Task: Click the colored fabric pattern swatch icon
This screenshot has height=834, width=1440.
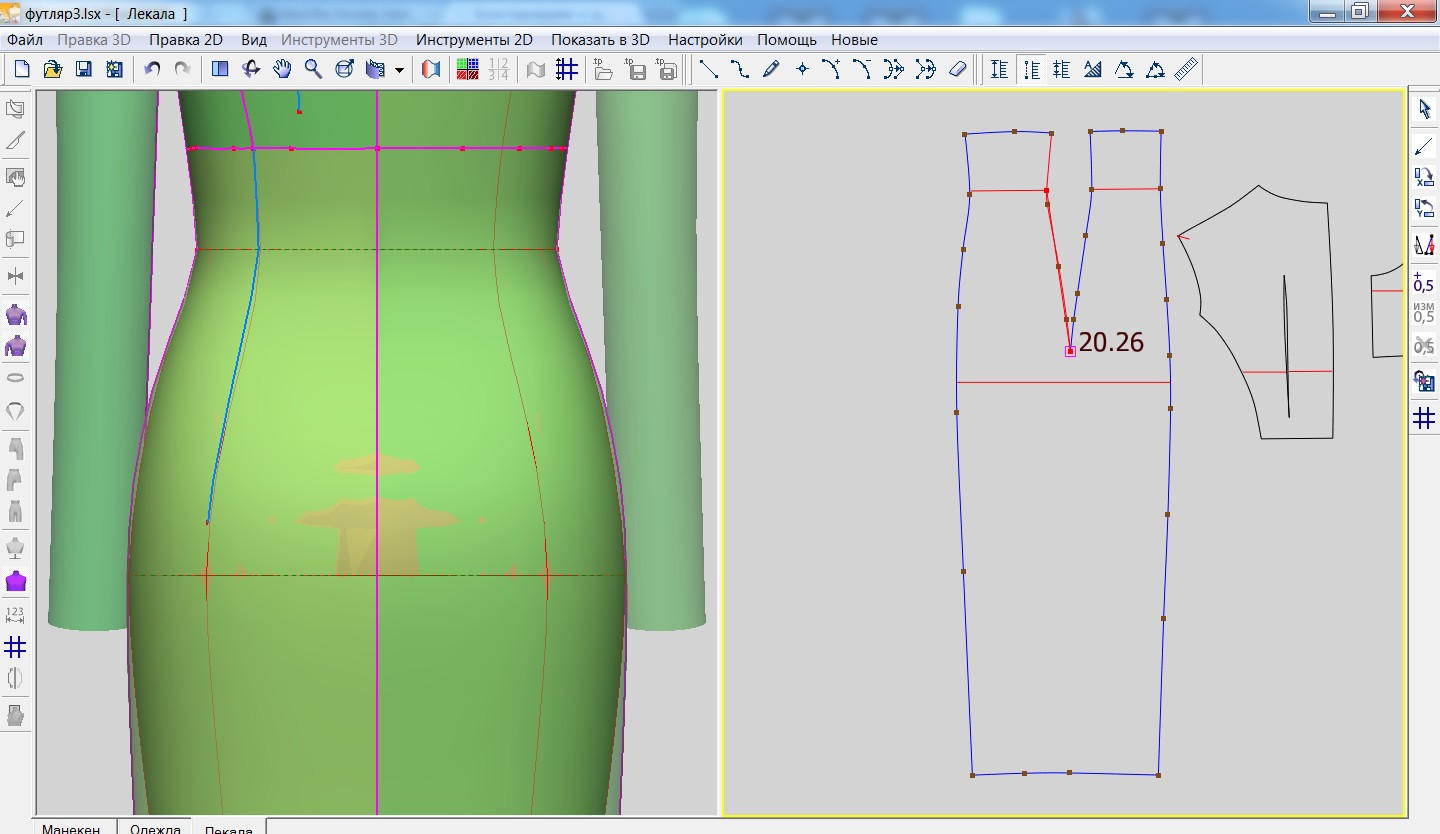Action: click(x=467, y=69)
